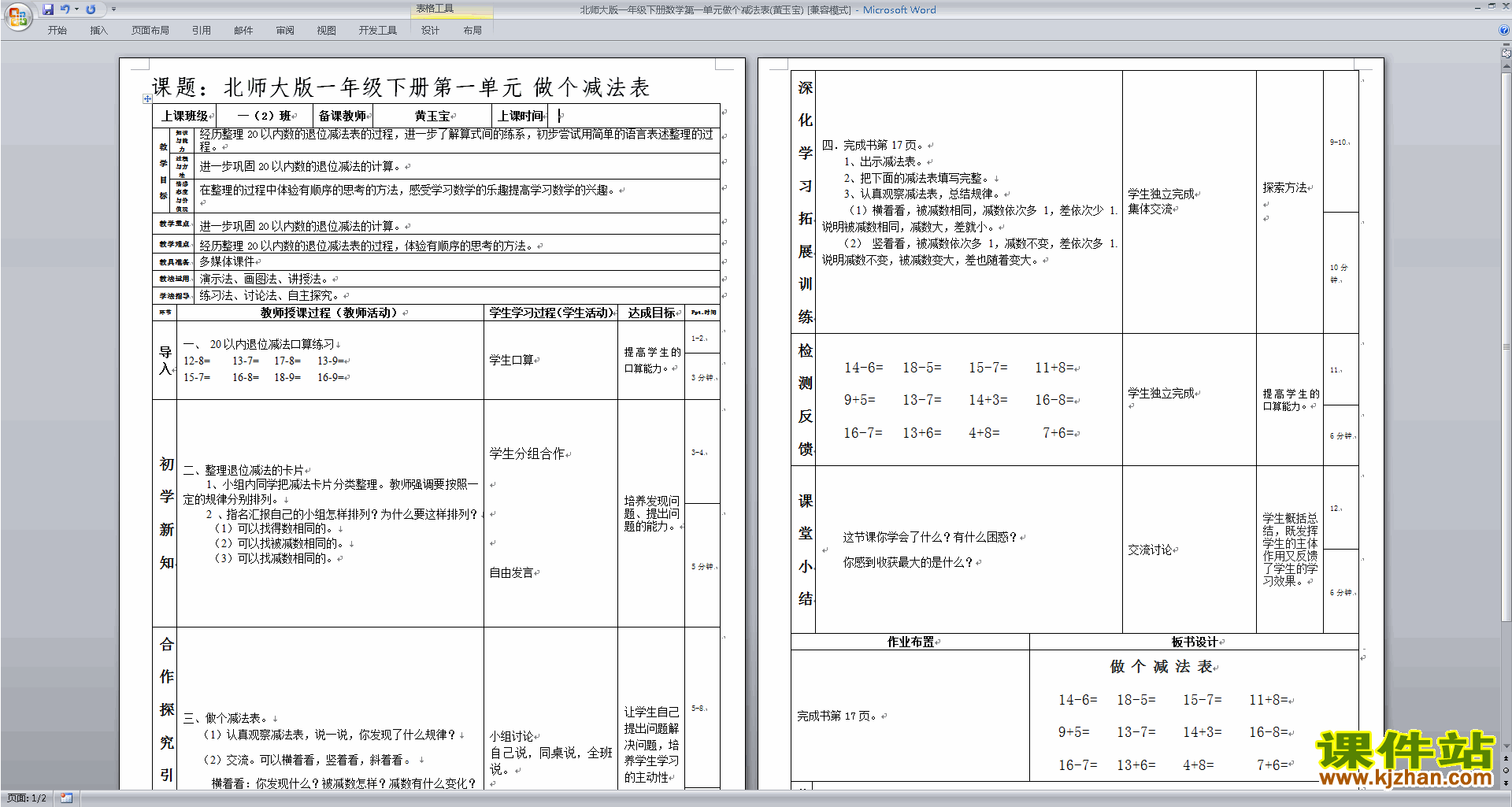This screenshot has width=1512, height=807.
Task: Switch to the 视图 tab
Action: [327, 30]
